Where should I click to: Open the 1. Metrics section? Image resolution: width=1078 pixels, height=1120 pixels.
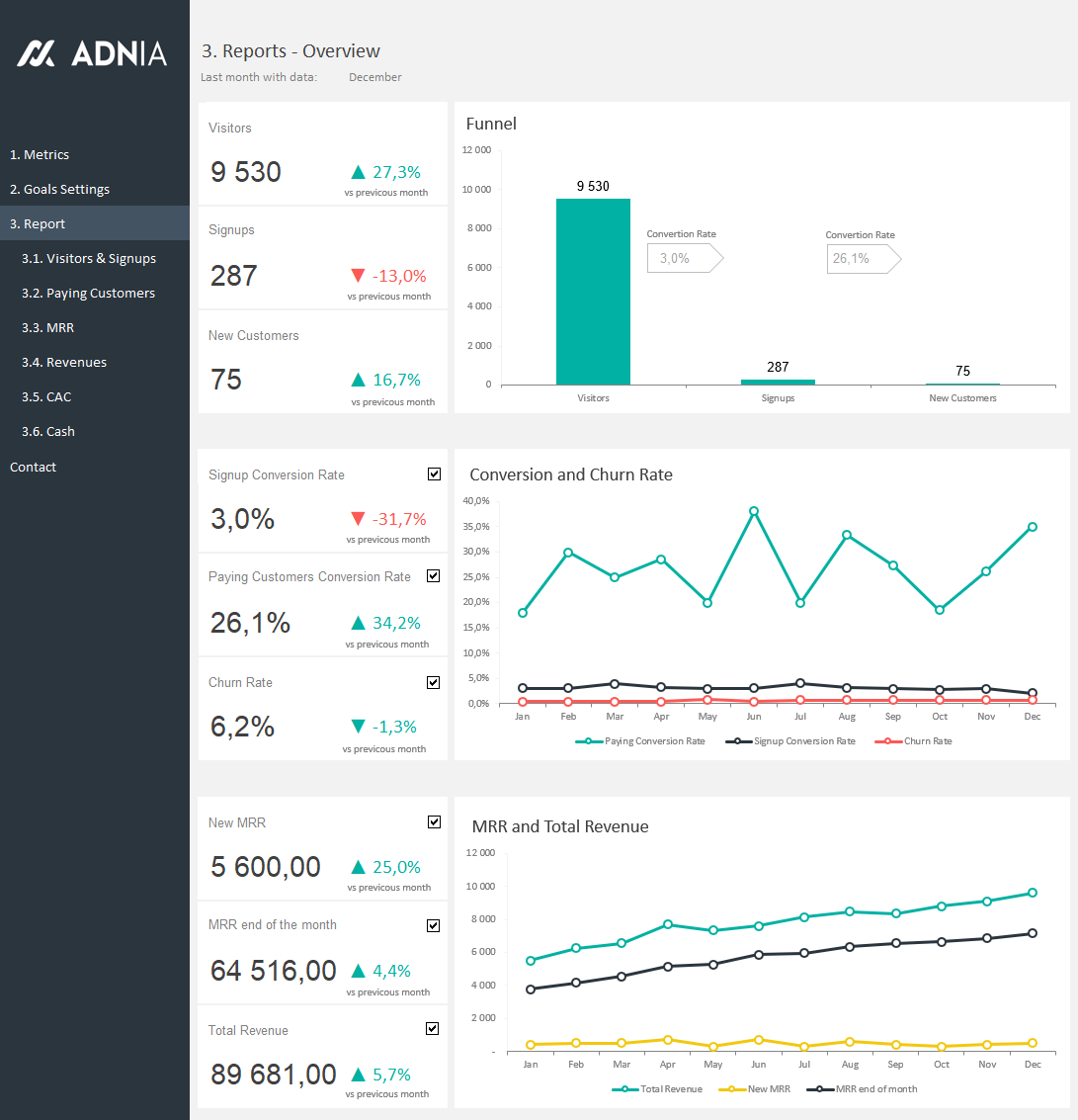click(x=40, y=155)
